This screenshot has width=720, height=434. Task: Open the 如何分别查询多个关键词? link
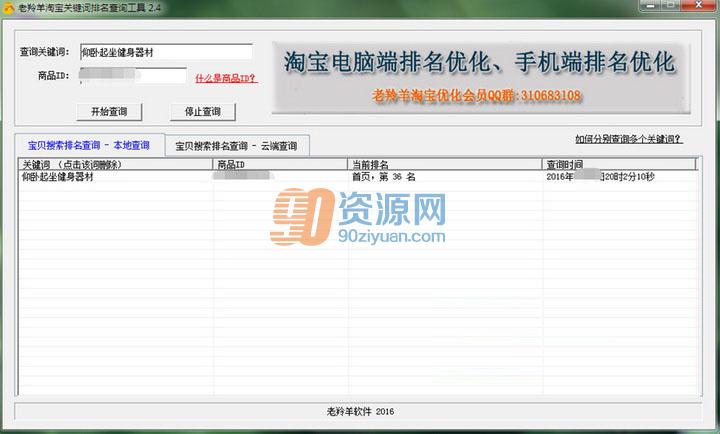(x=629, y=139)
